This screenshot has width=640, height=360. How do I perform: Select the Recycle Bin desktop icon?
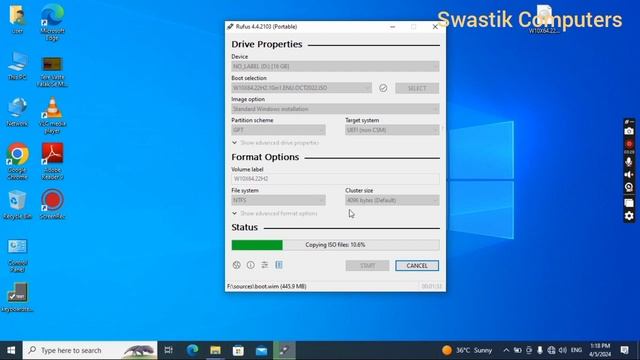(x=17, y=205)
